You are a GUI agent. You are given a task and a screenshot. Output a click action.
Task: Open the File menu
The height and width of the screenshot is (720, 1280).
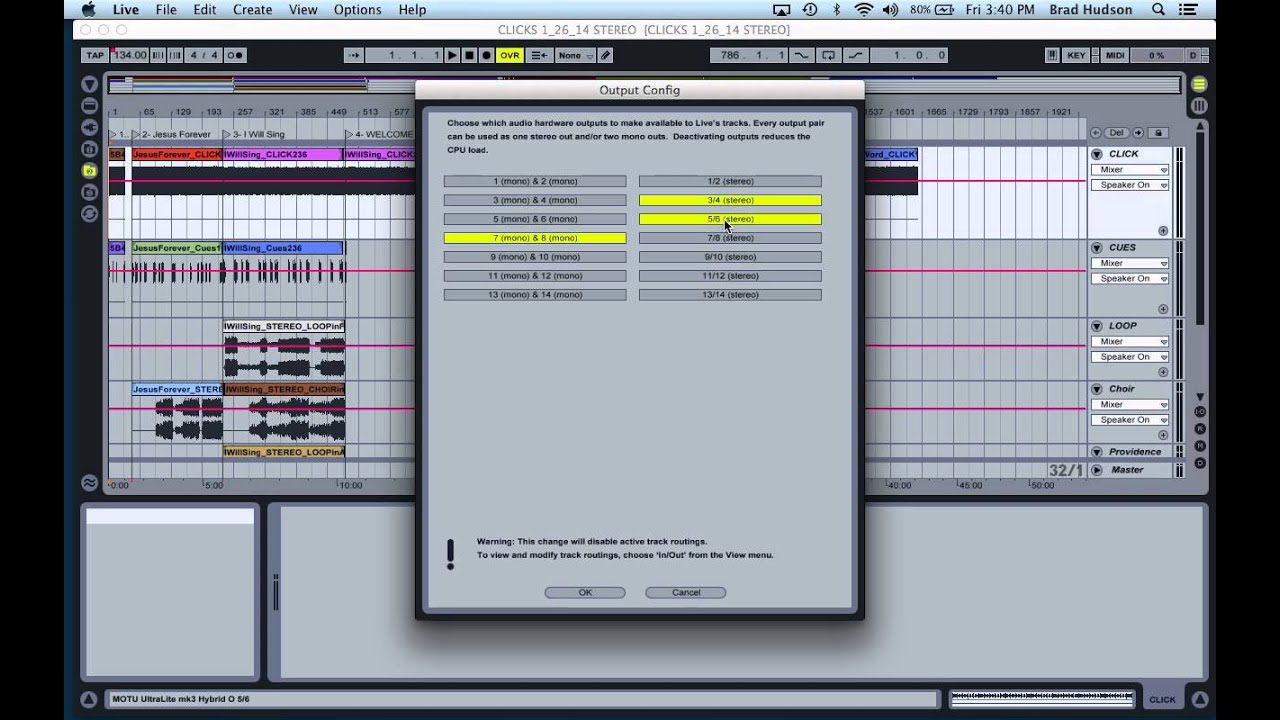tap(166, 10)
